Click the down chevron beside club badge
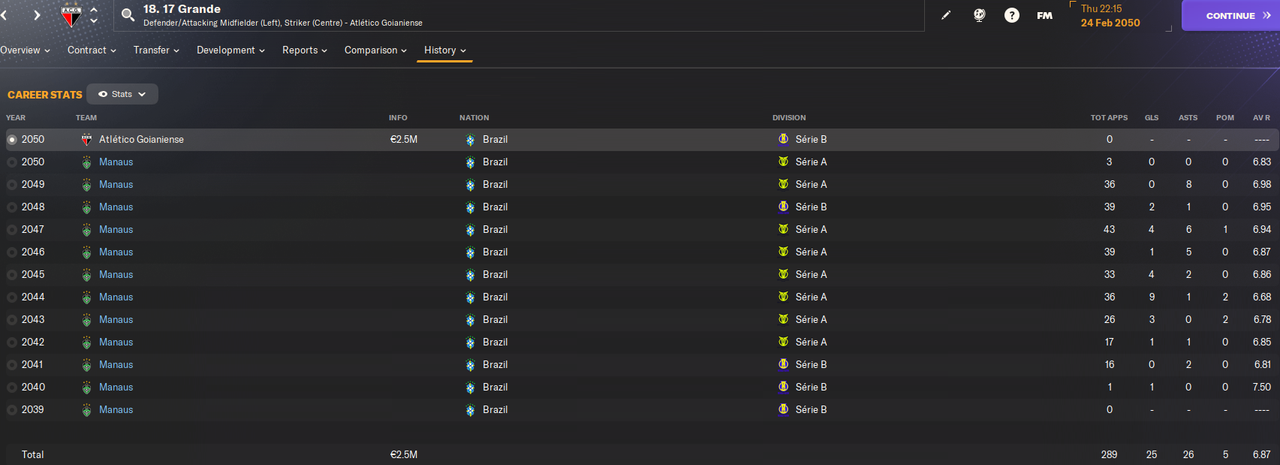 [94, 21]
